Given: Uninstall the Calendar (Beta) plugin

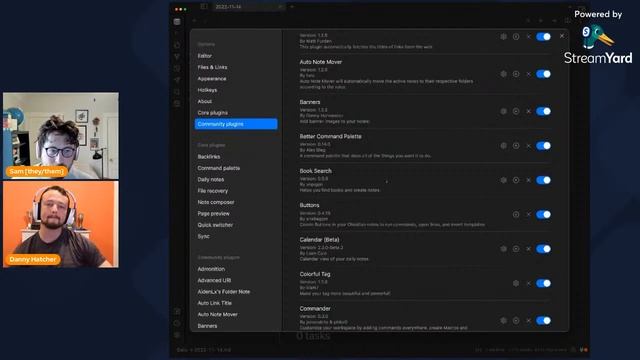Looking at the screenshot, I should 529,249.
